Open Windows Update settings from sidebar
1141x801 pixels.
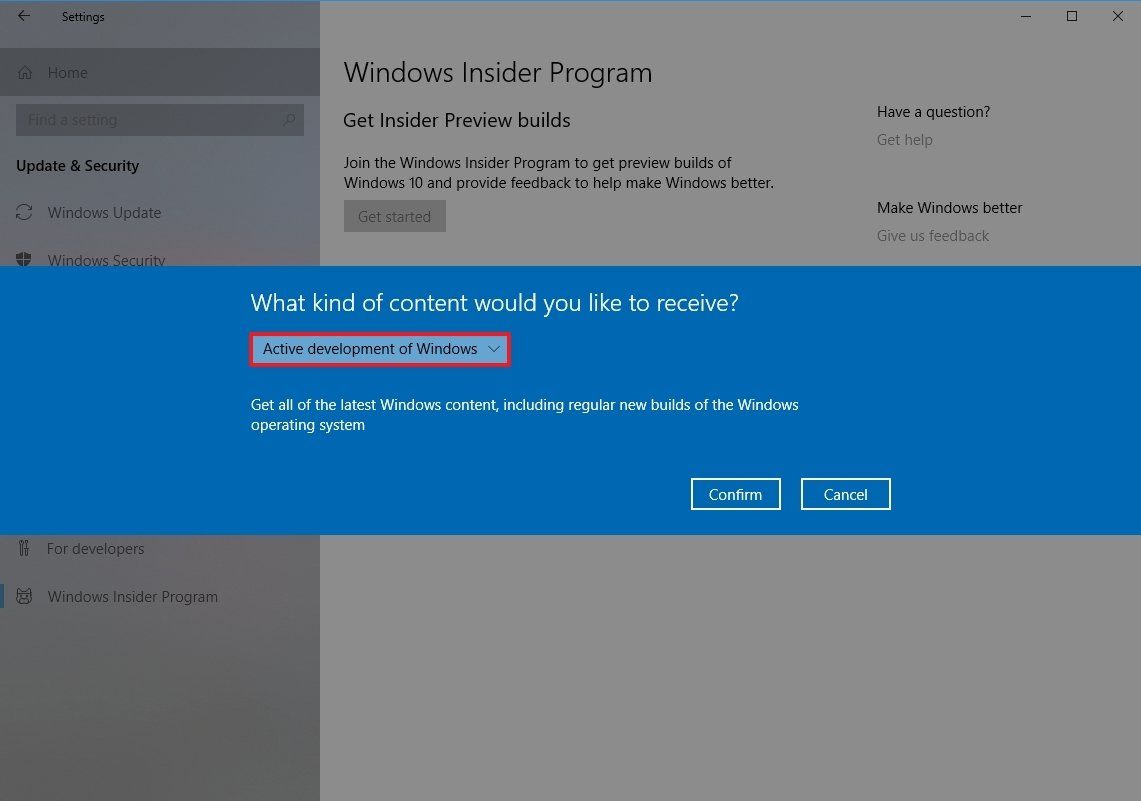coord(104,212)
